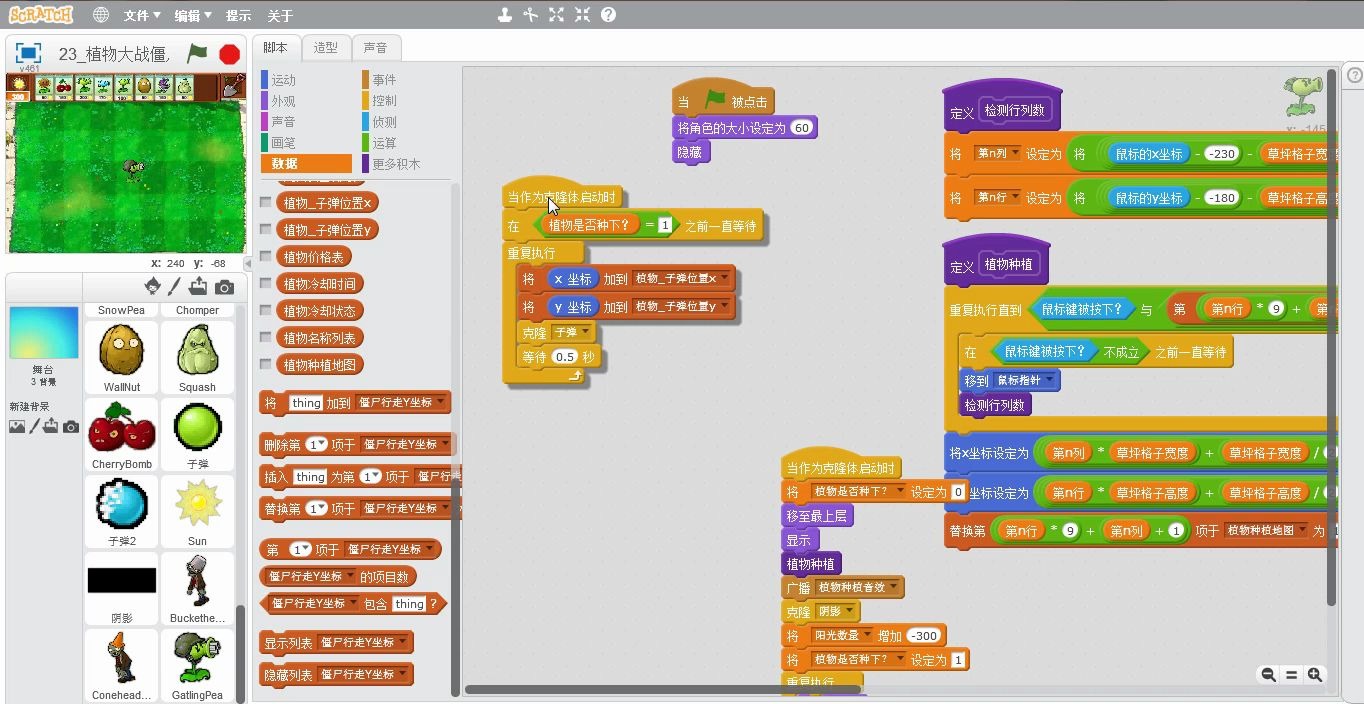Paint a new backdrop
This screenshot has height=704, width=1364.
[x=34, y=427]
